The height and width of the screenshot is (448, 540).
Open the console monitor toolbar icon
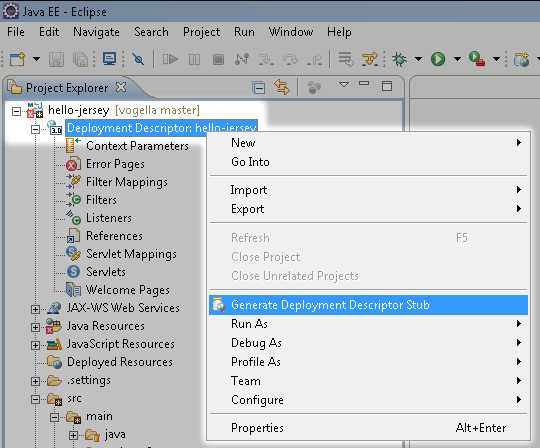click(110, 59)
